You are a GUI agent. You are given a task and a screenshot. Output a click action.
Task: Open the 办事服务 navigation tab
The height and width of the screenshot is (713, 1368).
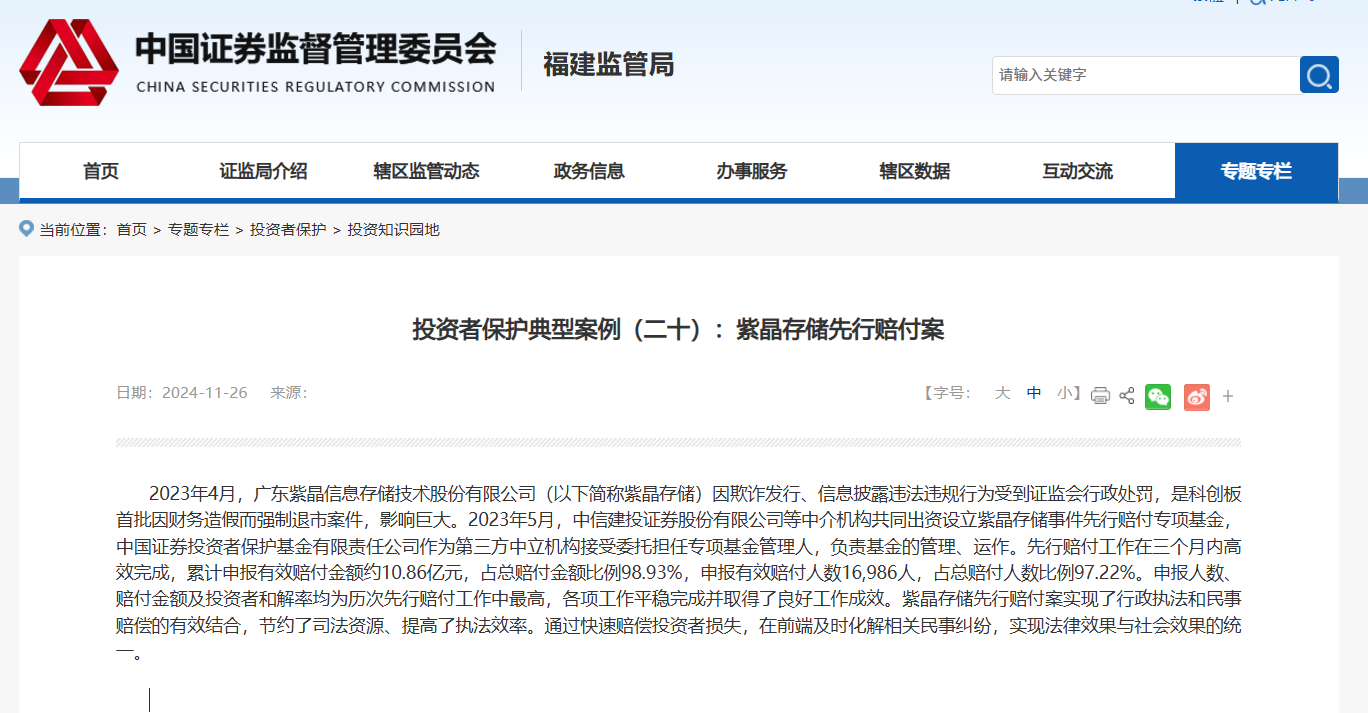pos(752,171)
